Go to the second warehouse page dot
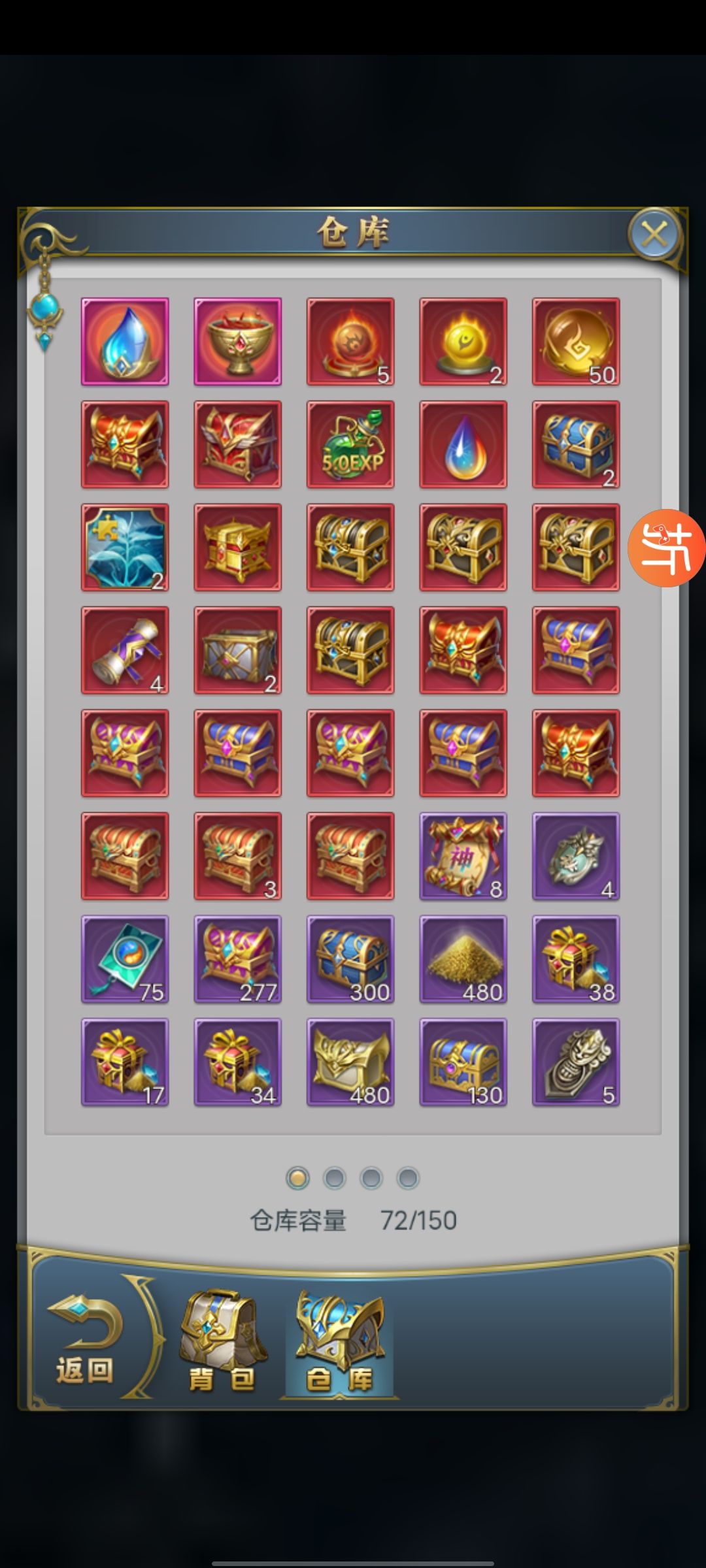Viewport: 706px width, 1568px height. pyautogui.click(x=335, y=1178)
